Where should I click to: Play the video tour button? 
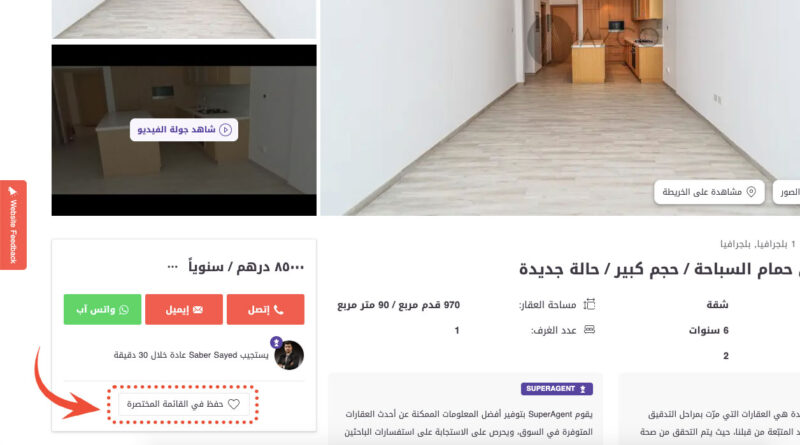click(184, 130)
